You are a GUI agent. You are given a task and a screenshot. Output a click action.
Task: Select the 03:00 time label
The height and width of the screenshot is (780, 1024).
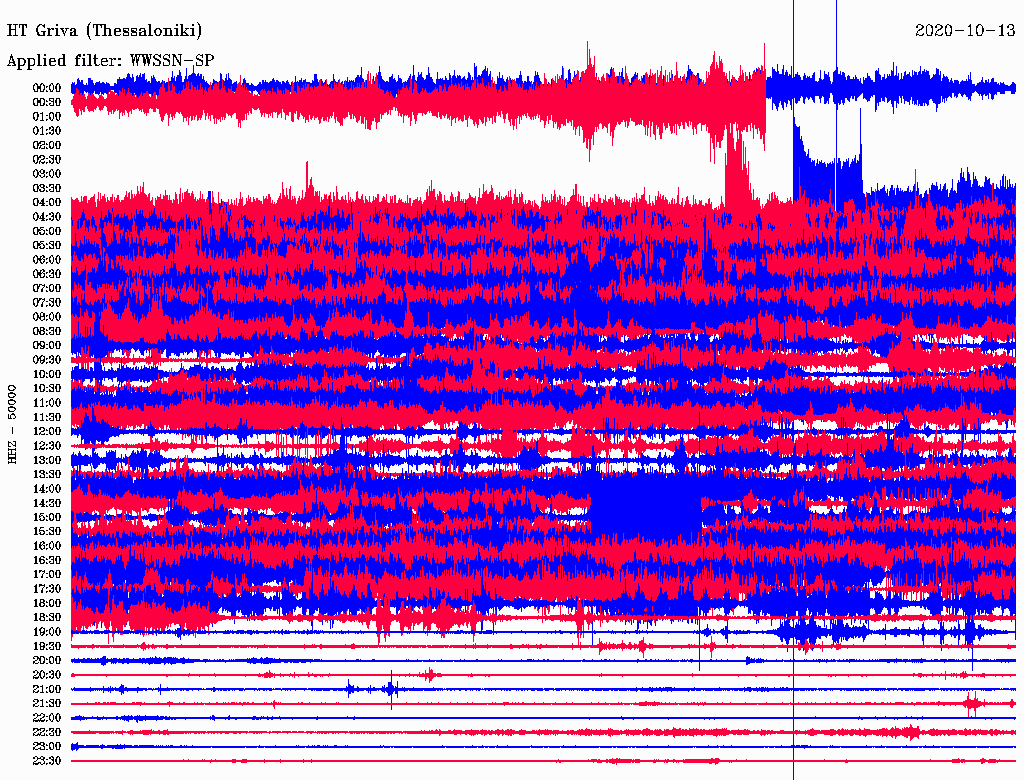click(x=47, y=174)
